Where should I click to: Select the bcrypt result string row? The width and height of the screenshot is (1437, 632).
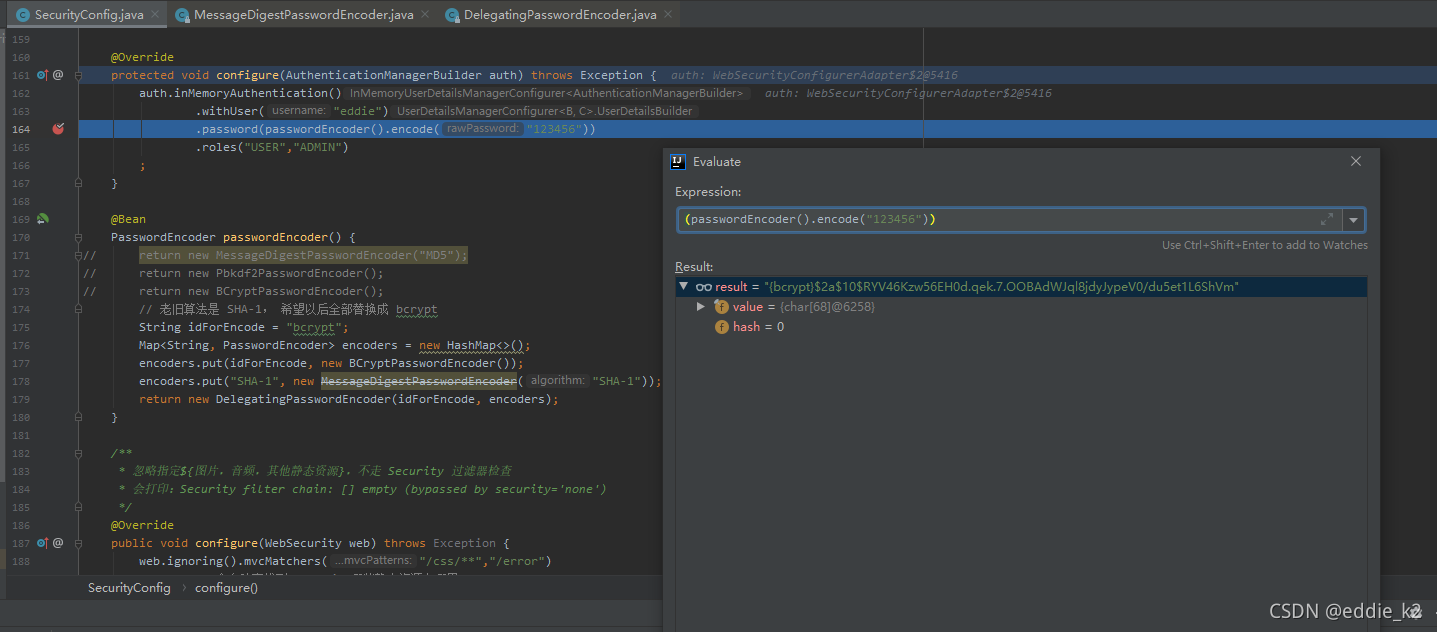[1021, 287]
